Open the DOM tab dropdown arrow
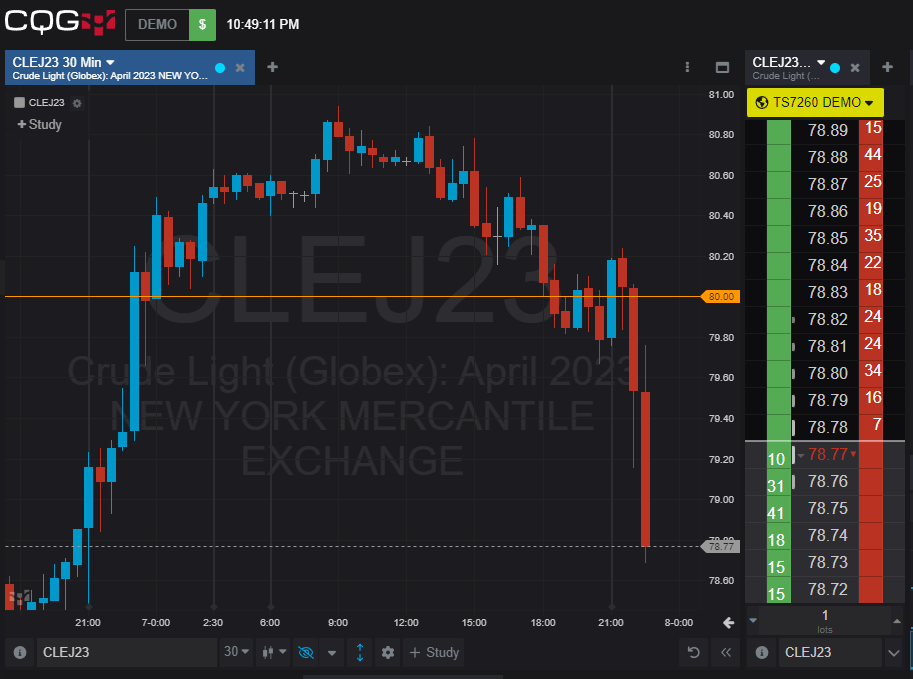The height and width of the screenshot is (679, 913). pos(821,62)
